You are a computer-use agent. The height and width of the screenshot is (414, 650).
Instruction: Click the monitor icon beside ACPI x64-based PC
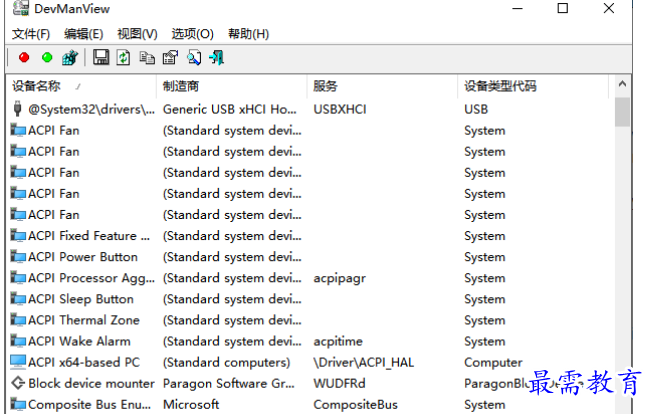[x=18, y=362]
